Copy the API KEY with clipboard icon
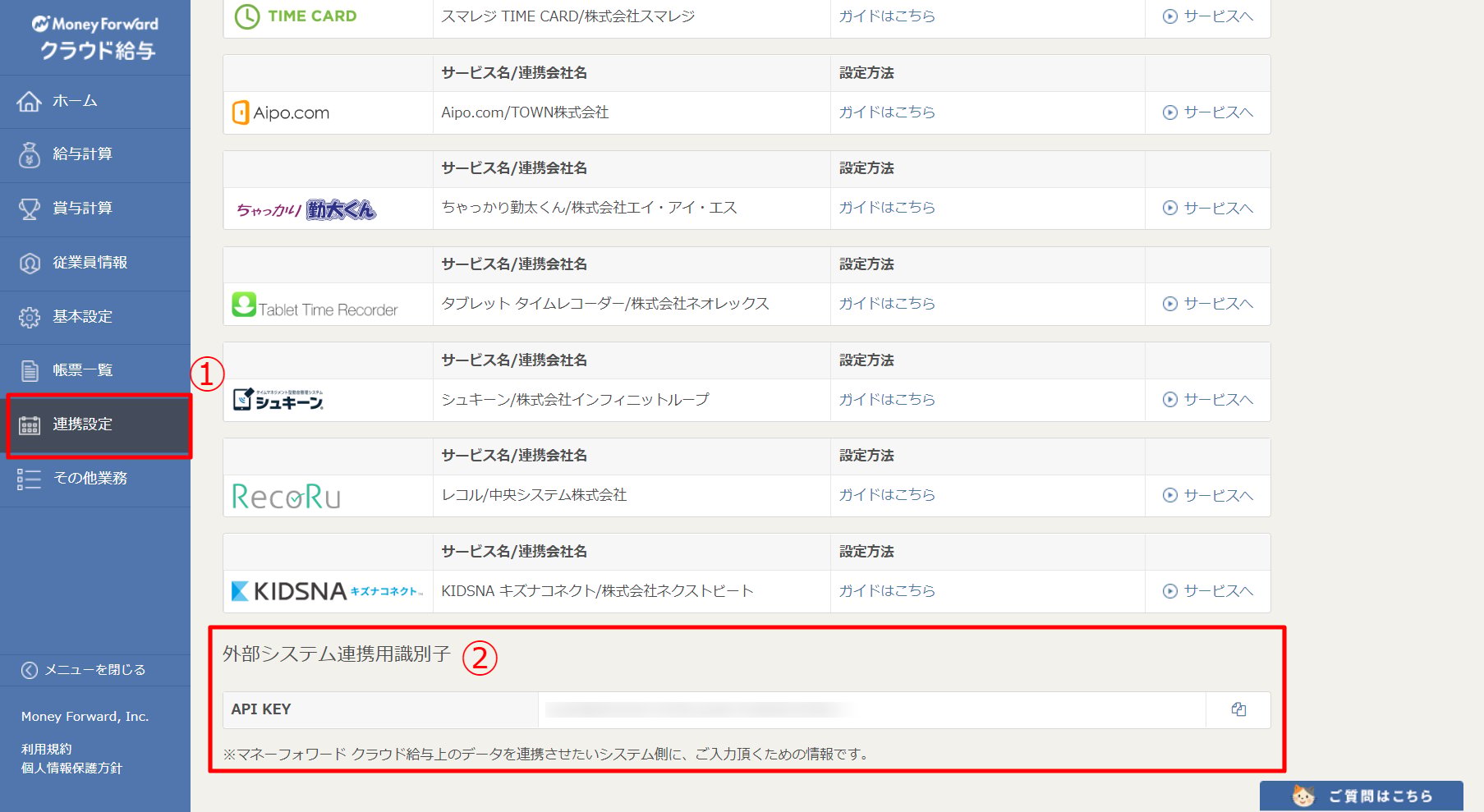This screenshot has width=1484, height=812. [x=1238, y=709]
